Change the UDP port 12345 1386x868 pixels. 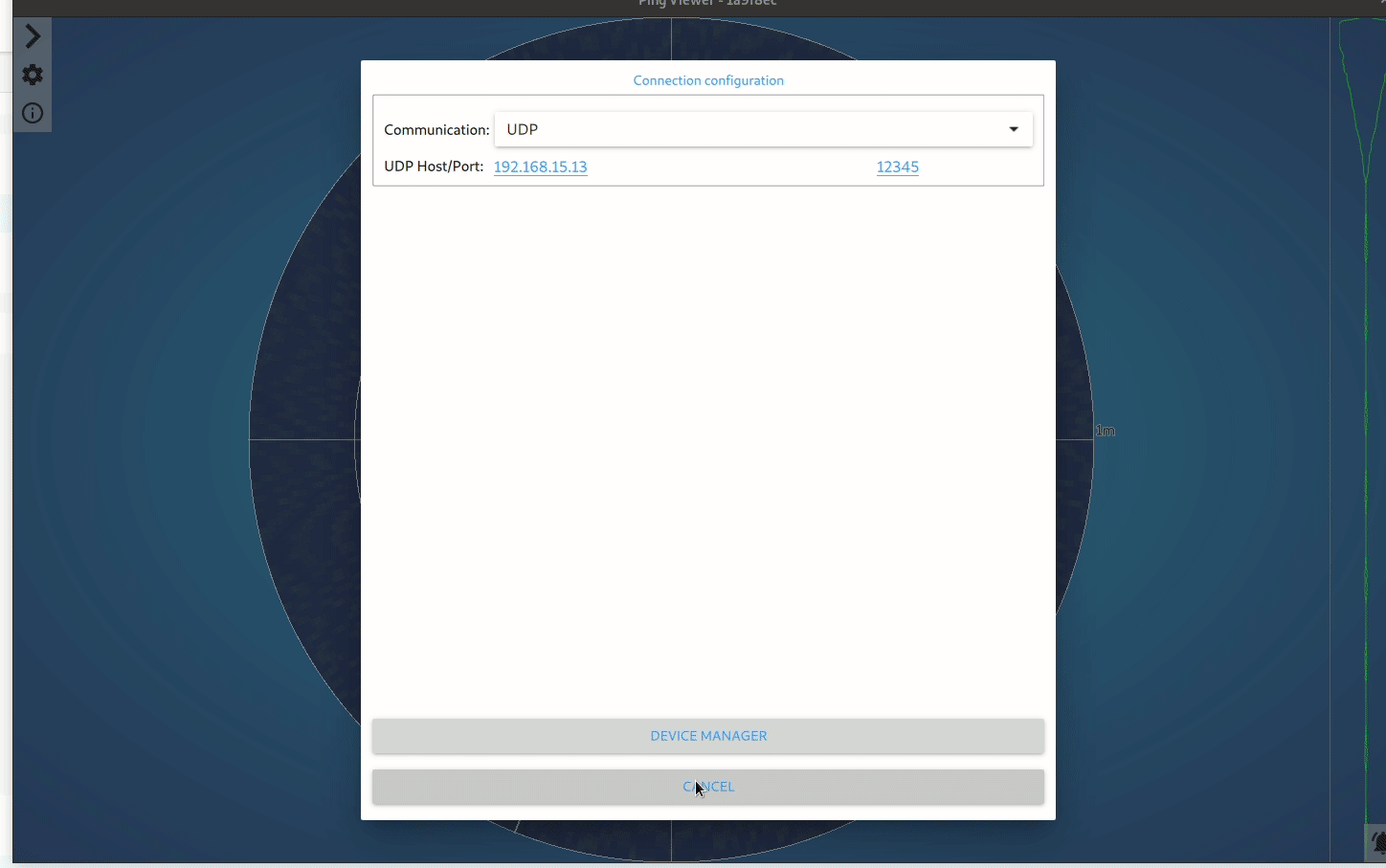point(897,167)
